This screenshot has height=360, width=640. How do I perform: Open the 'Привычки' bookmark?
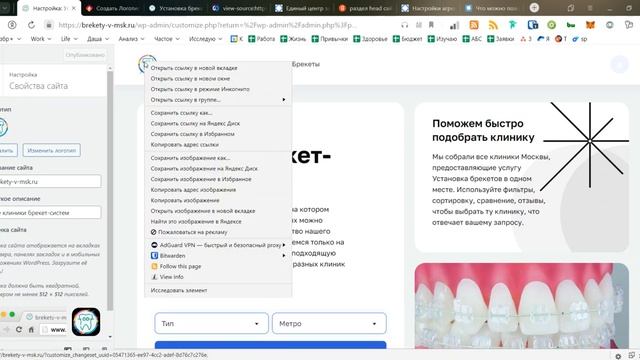click(330, 39)
